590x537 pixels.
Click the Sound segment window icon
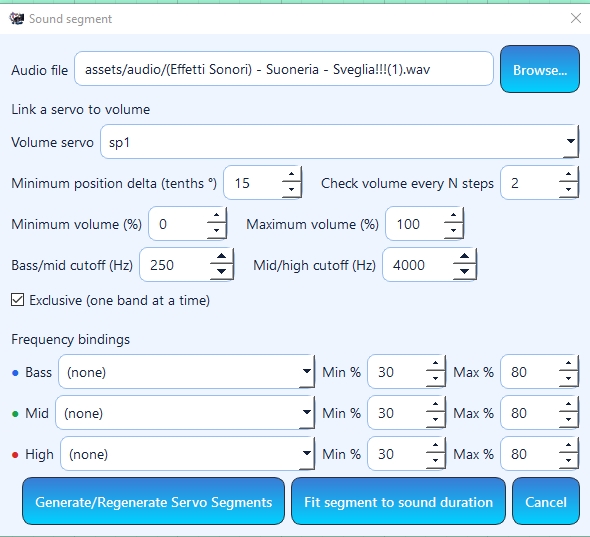(17, 18)
